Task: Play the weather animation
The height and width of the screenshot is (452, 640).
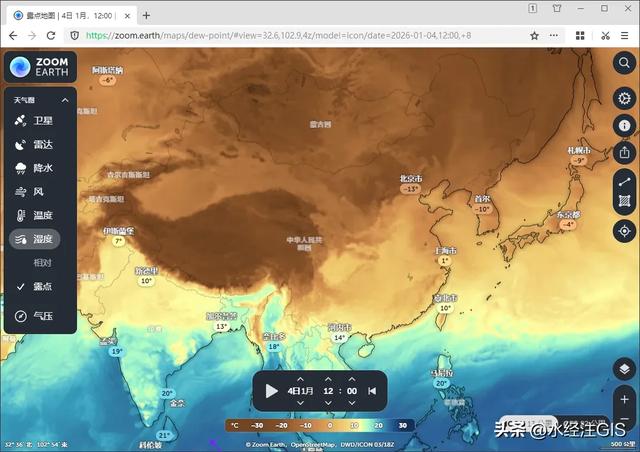Action: [x=271, y=391]
